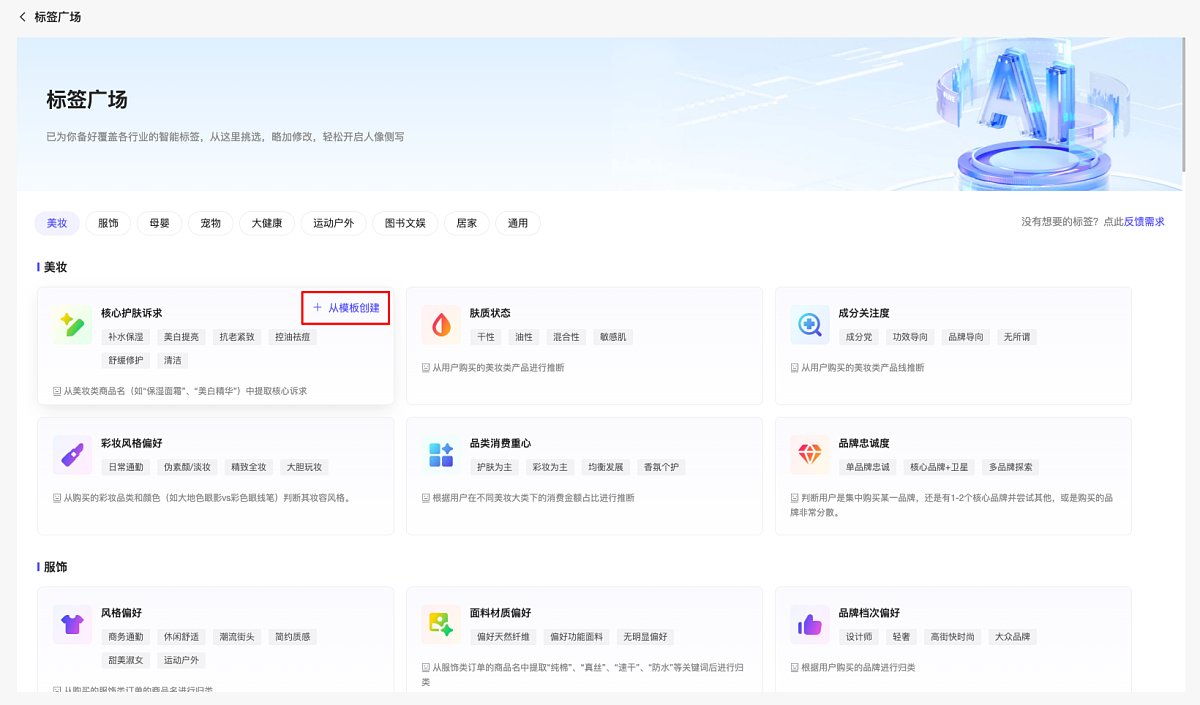Click the 高街快时尚 tag

(953, 637)
